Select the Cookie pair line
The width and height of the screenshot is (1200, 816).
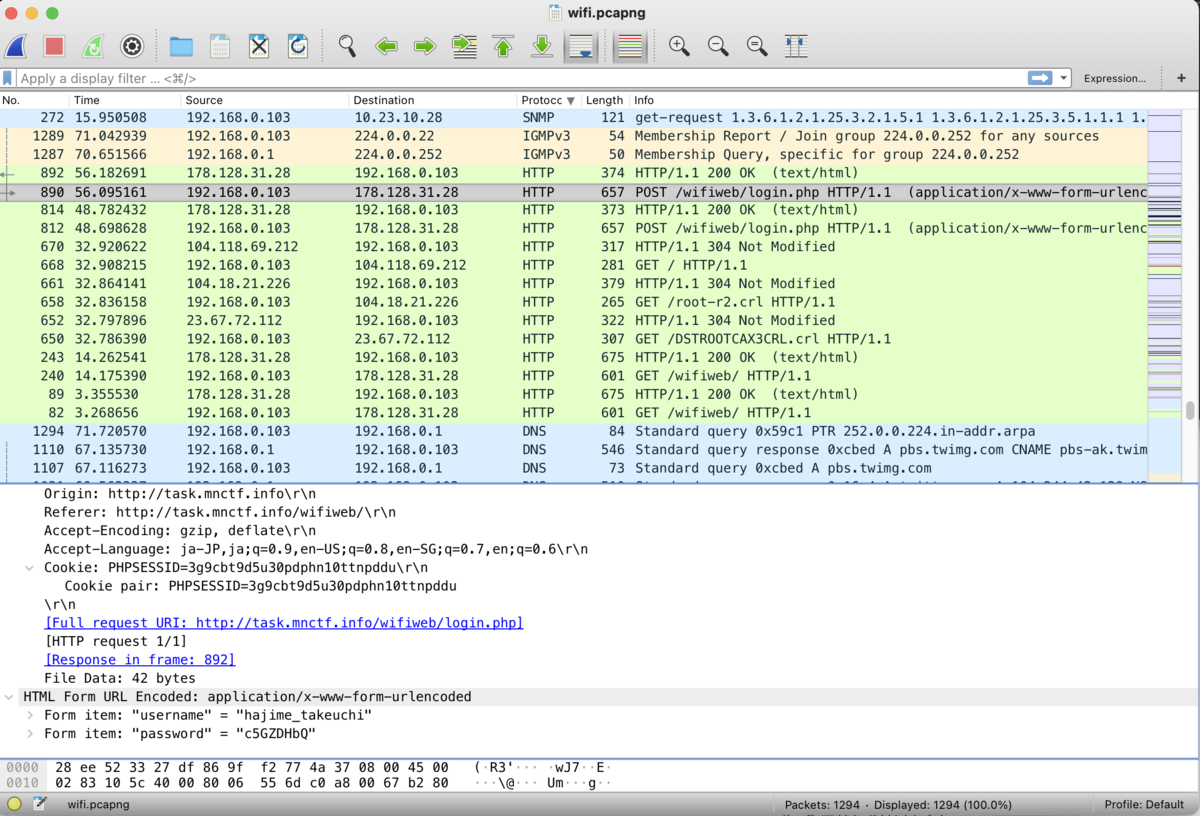(x=260, y=586)
